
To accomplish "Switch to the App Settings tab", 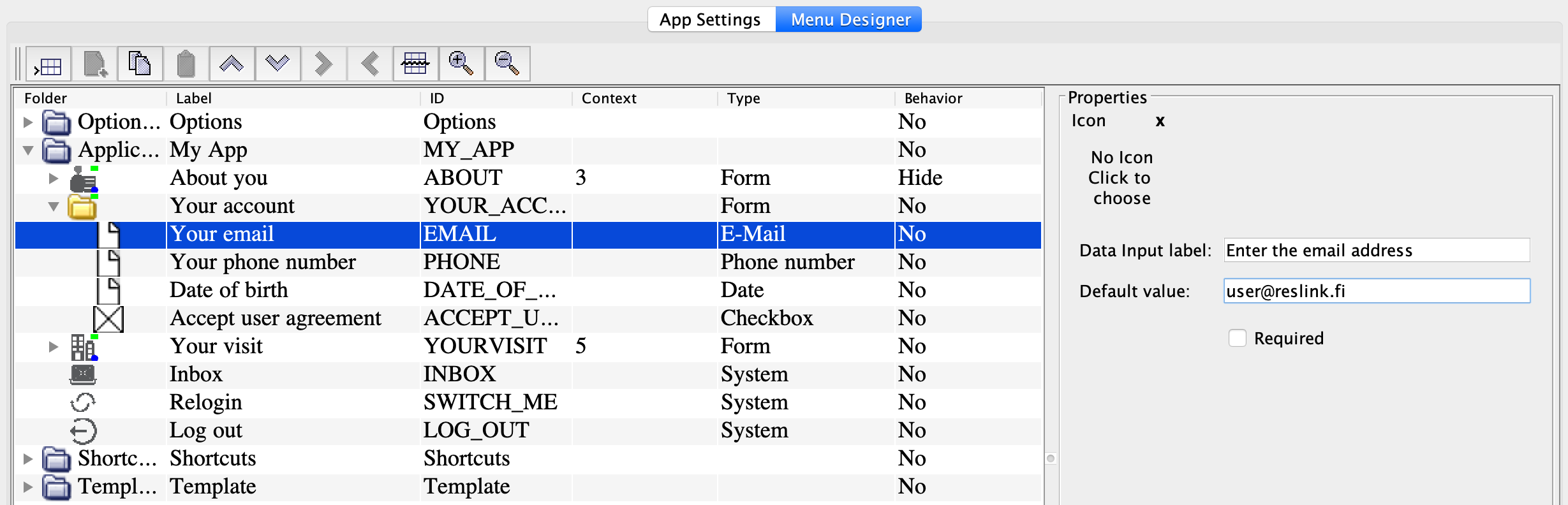I will pyautogui.click(x=710, y=20).
